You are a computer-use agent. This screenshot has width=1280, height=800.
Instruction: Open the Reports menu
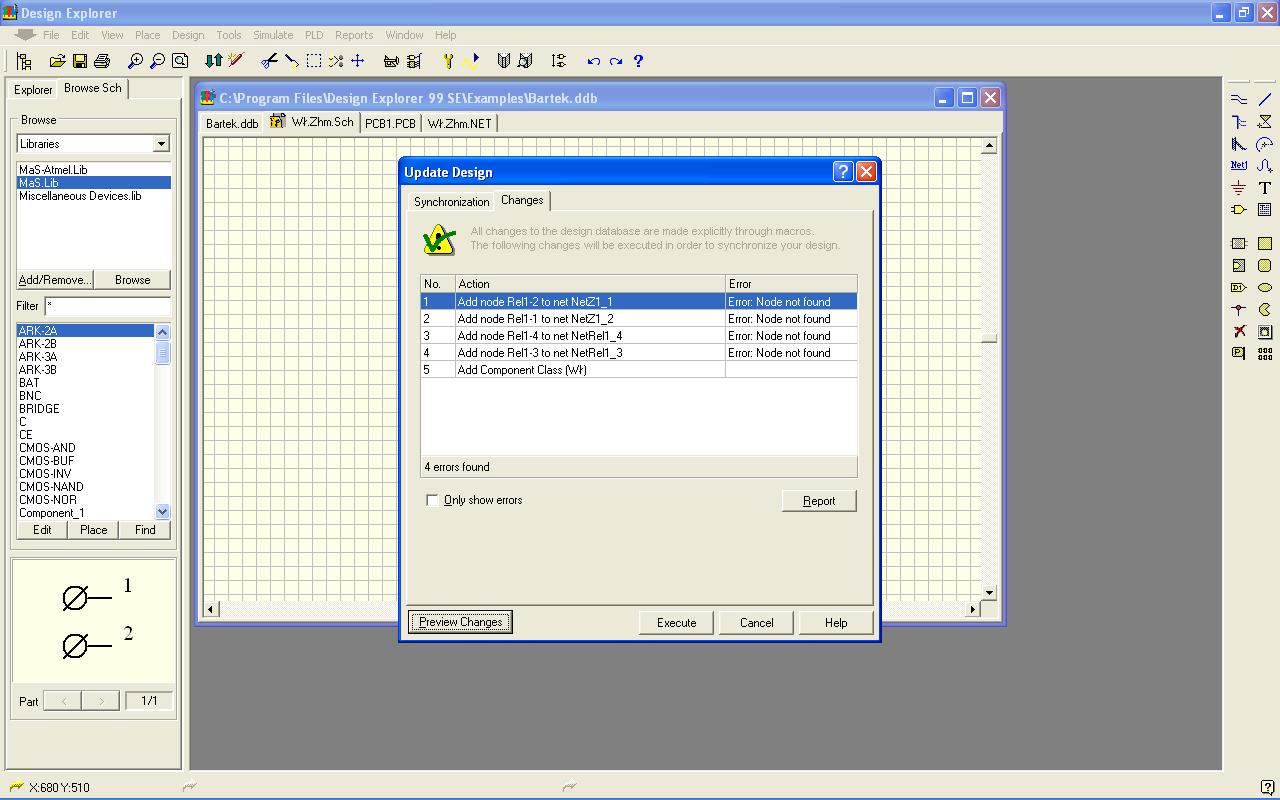(x=354, y=35)
